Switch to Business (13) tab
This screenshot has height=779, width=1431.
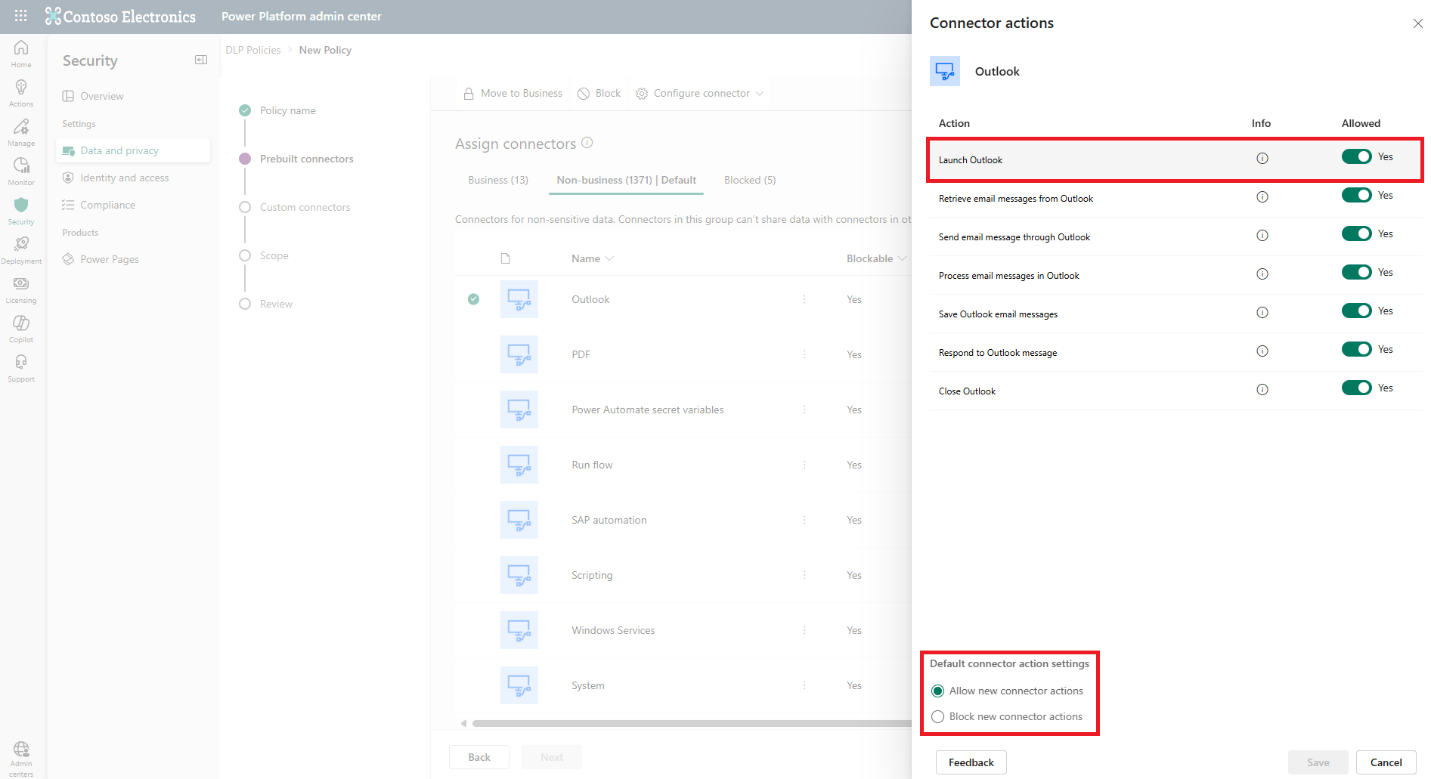tap(498, 180)
